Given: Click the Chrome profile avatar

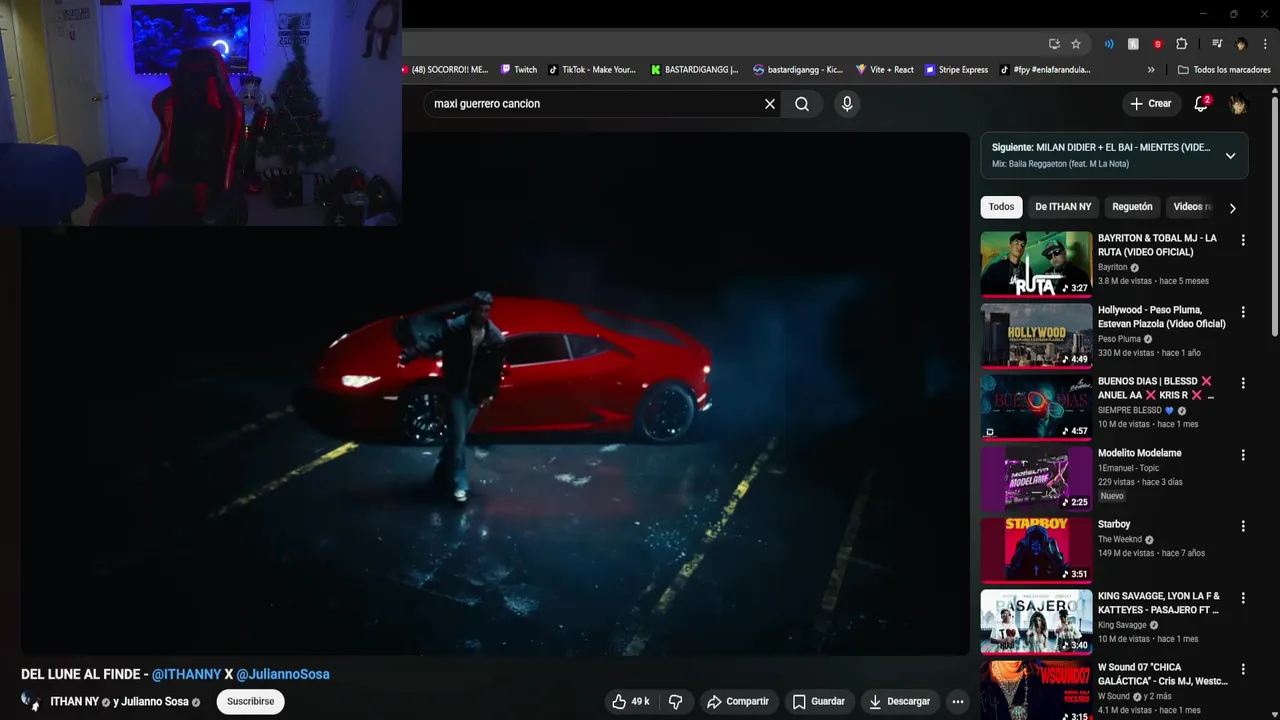Looking at the screenshot, I should (x=1241, y=44).
